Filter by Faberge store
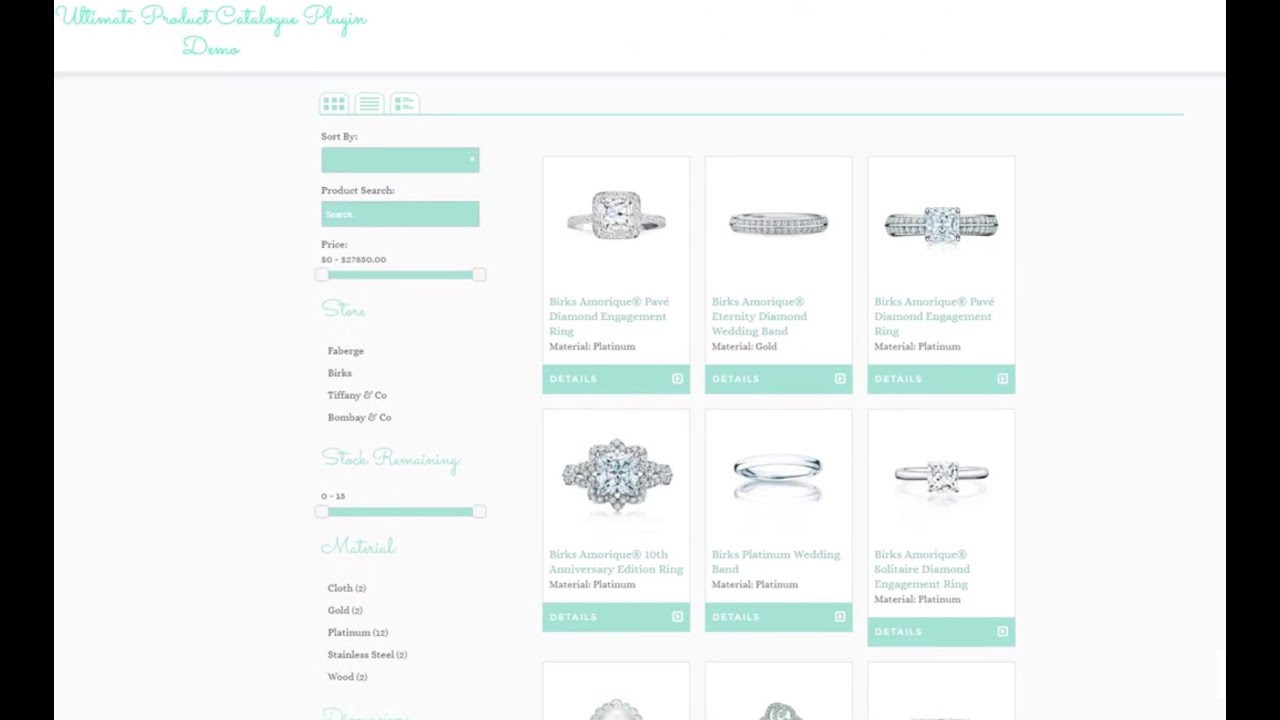1280x720 pixels. (346, 351)
